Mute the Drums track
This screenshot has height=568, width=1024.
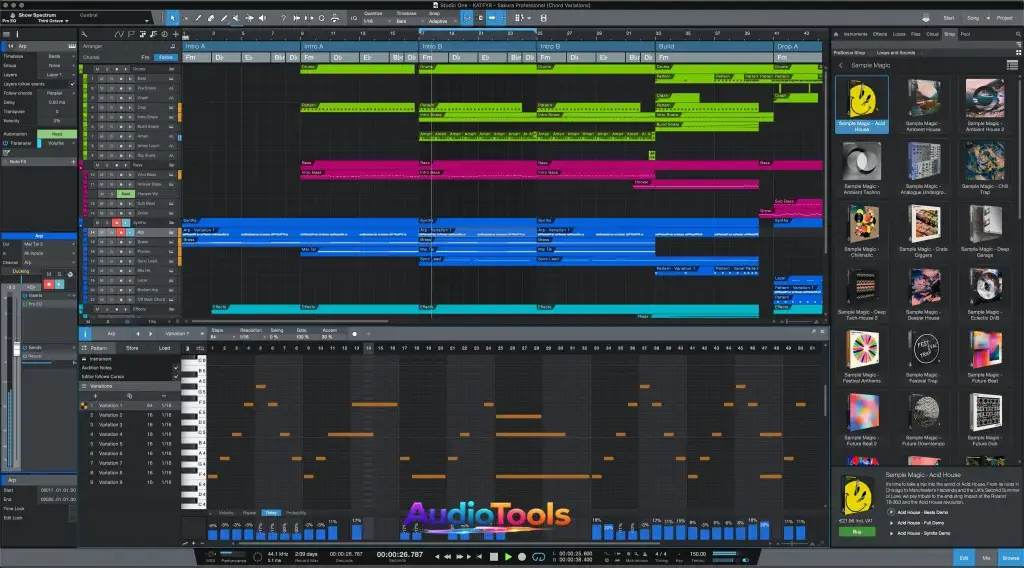97,69
